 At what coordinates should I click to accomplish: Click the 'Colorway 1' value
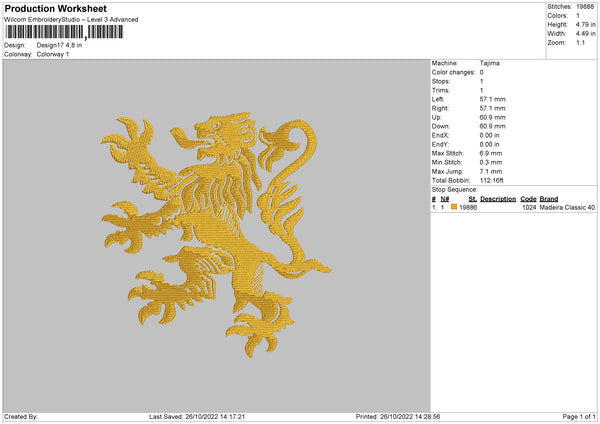pyautogui.click(x=53, y=54)
